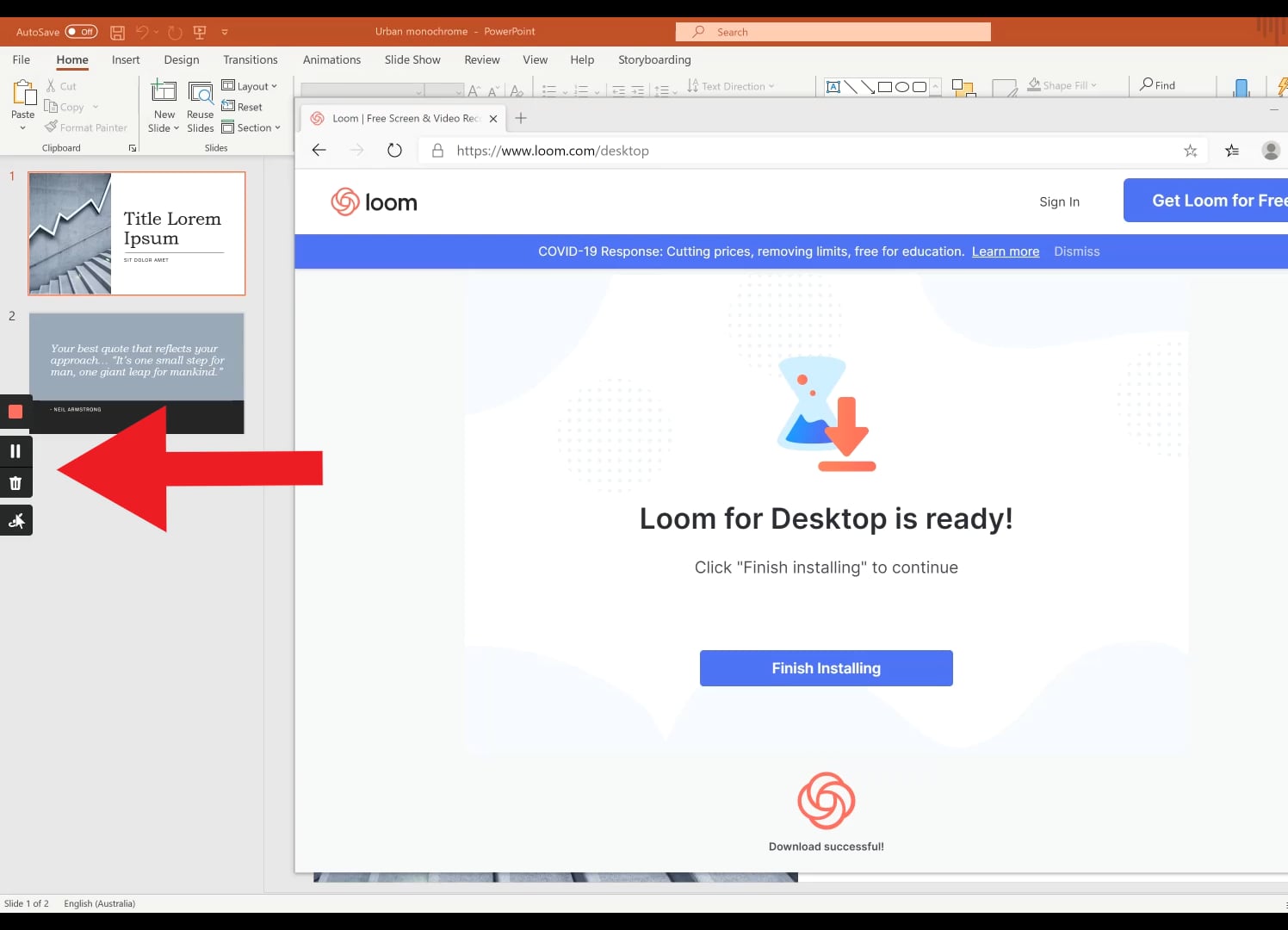Open the Slide Show tab
Image resolution: width=1288 pixels, height=930 pixels.
412,59
